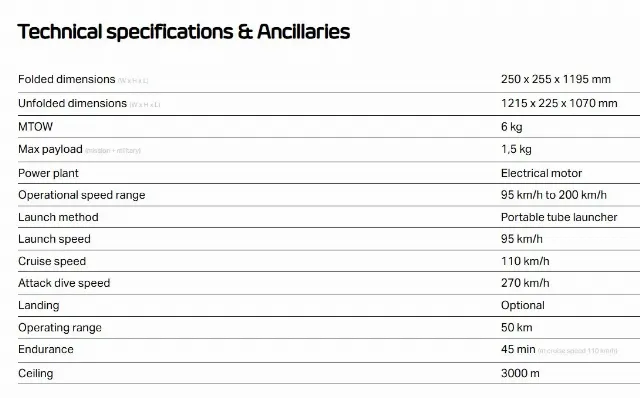Select the Unfolded dimensions label
Viewport: 640px width, 398px height.
72,103
